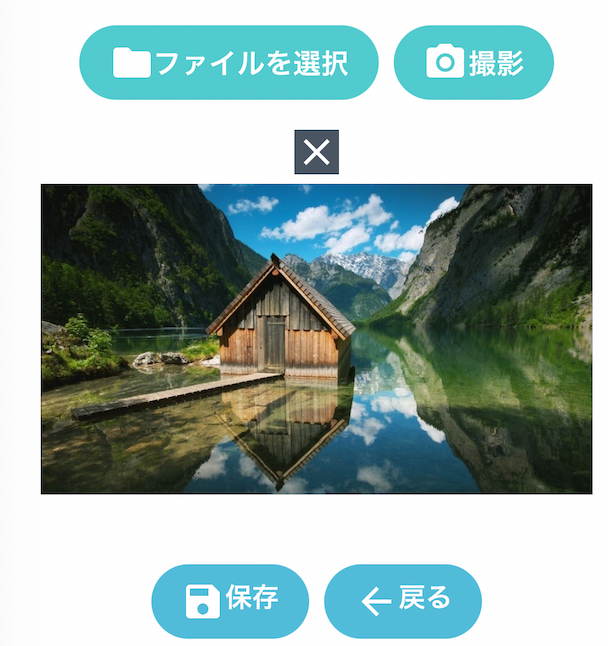Click the camera icon on 撮影 button

point(445,62)
